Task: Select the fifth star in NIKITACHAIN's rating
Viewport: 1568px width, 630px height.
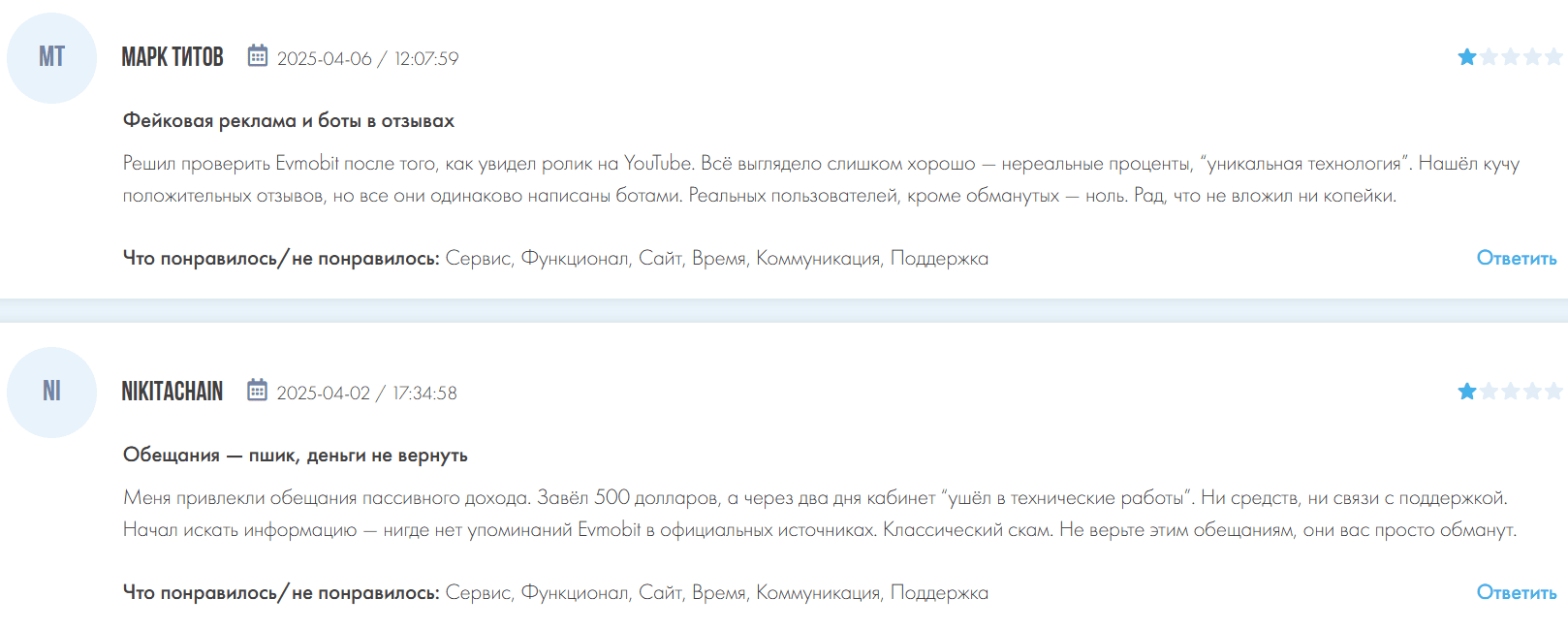Action: click(x=1553, y=392)
